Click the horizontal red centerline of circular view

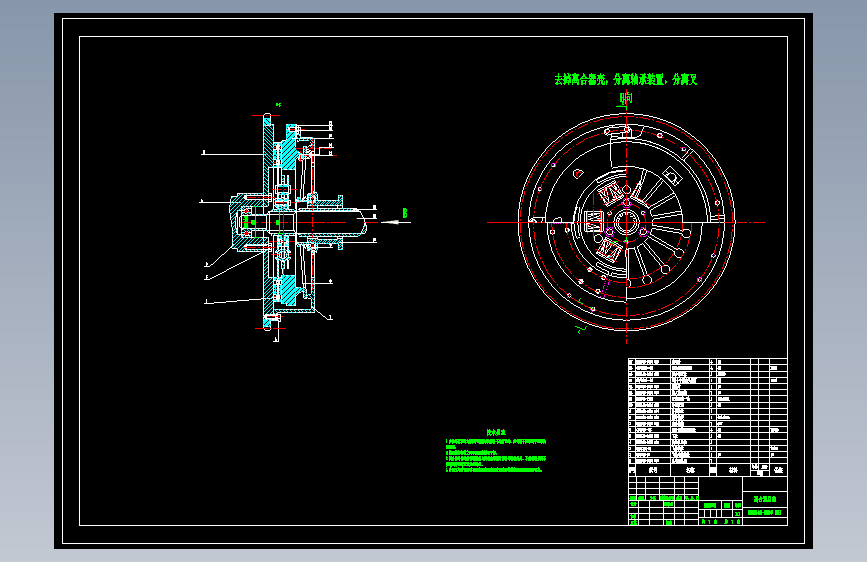pos(626,222)
